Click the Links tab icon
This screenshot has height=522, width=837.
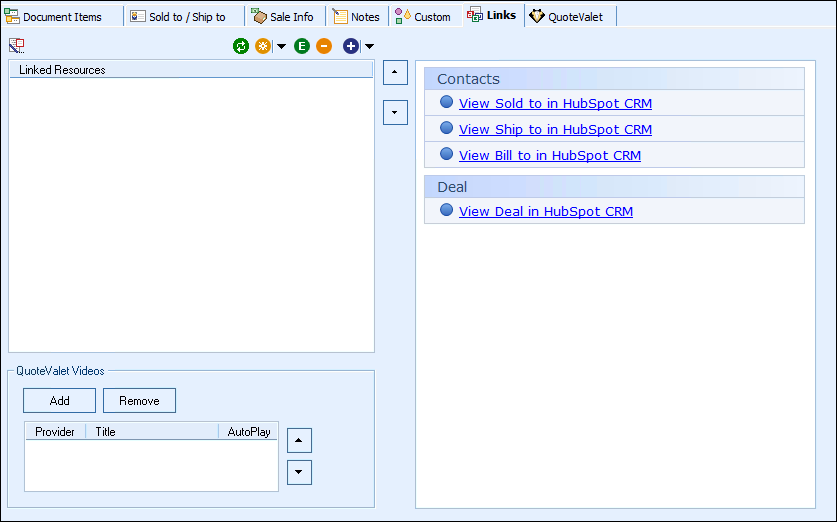[475, 14]
